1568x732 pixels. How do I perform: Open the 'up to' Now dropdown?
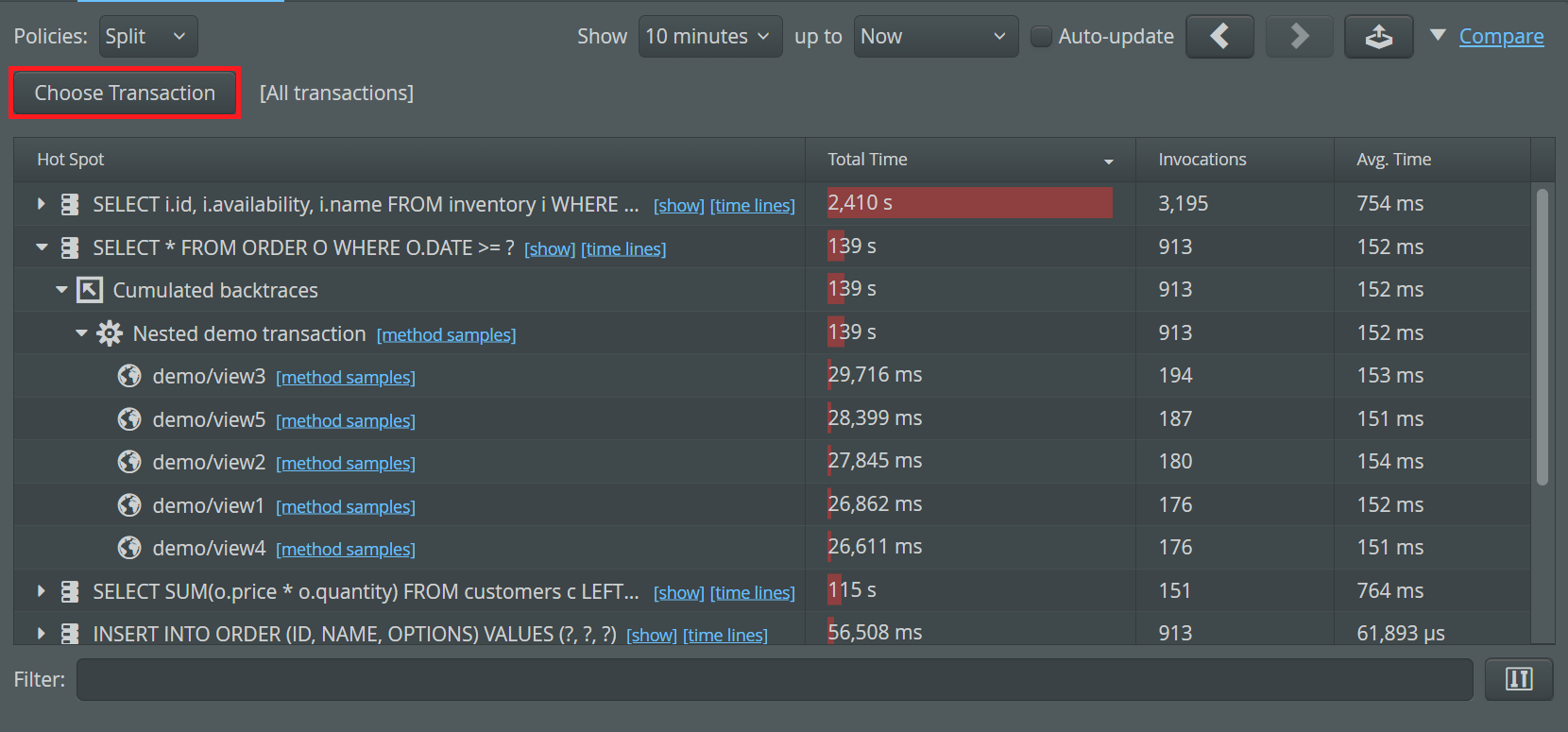[x=934, y=37]
